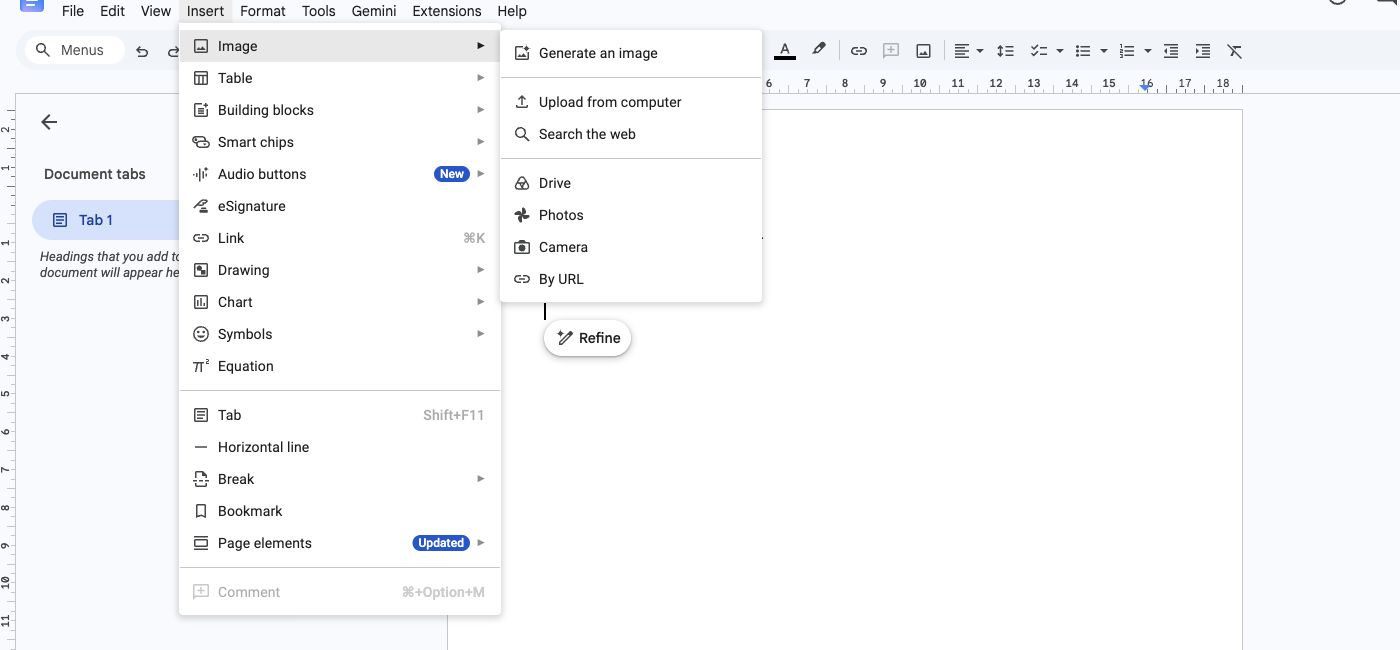This screenshot has height=650, width=1400.
Task: Click the decrease indent icon
Action: pyautogui.click(x=1171, y=50)
